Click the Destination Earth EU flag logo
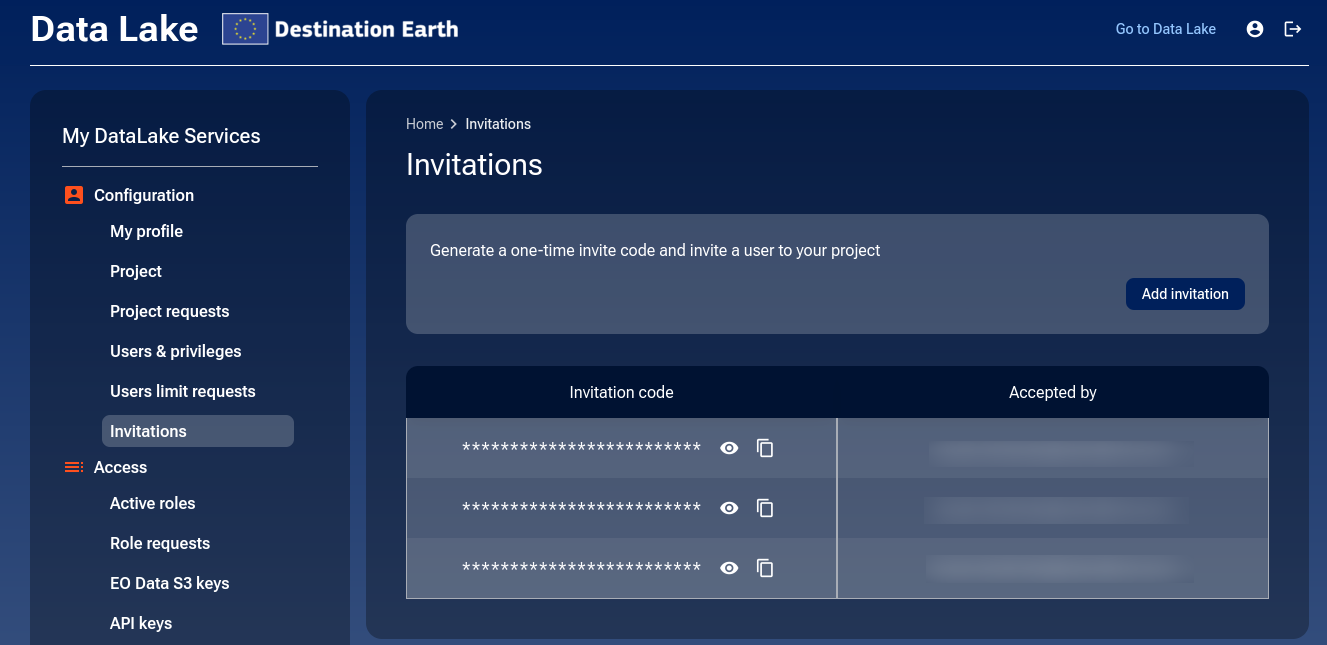This screenshot has height=645, width=1327. coord(244,29)
